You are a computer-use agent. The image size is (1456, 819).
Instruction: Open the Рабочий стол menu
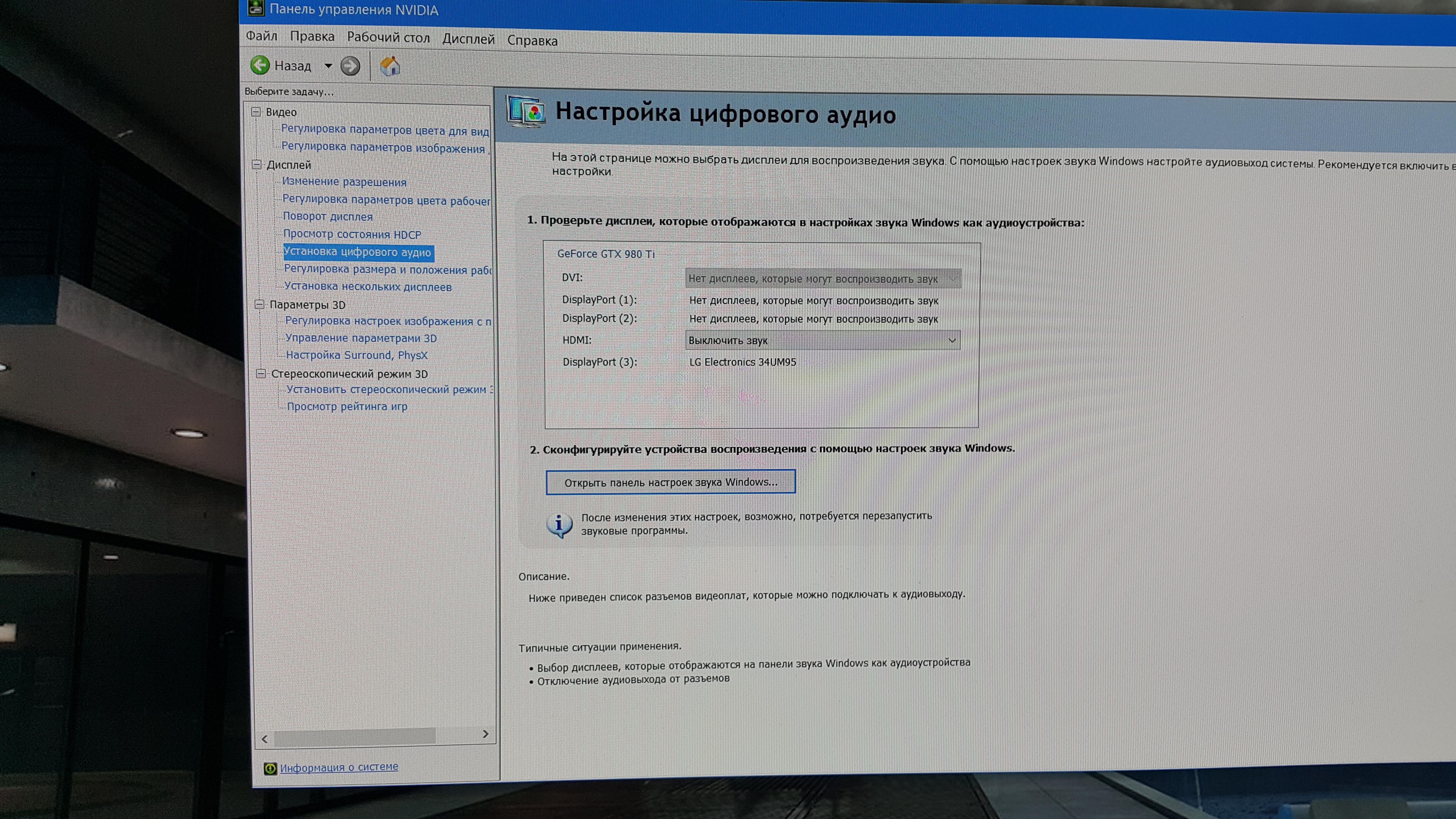coord(388,38)
